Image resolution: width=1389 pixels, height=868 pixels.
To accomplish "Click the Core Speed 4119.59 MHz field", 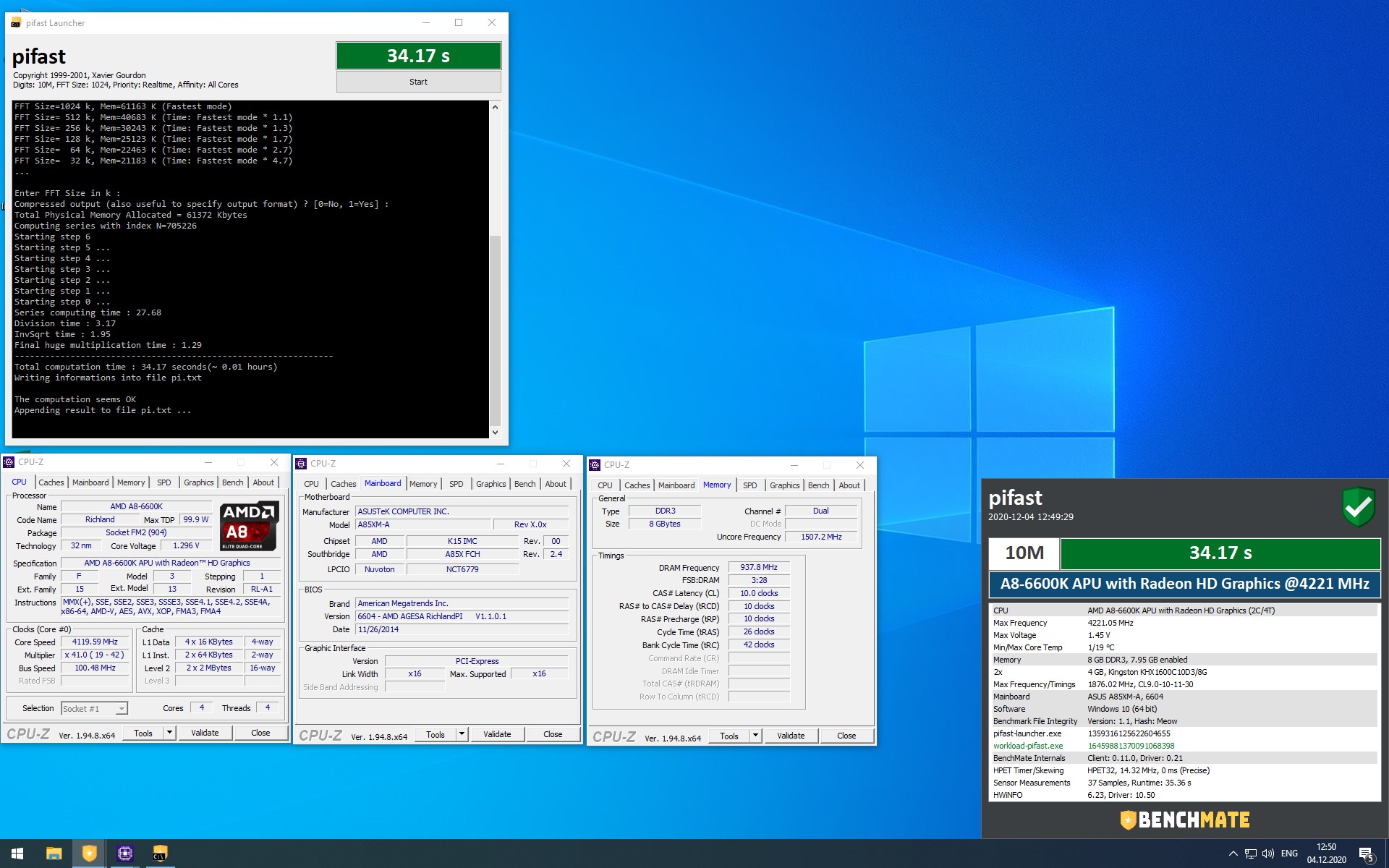I will pos(95,642).
